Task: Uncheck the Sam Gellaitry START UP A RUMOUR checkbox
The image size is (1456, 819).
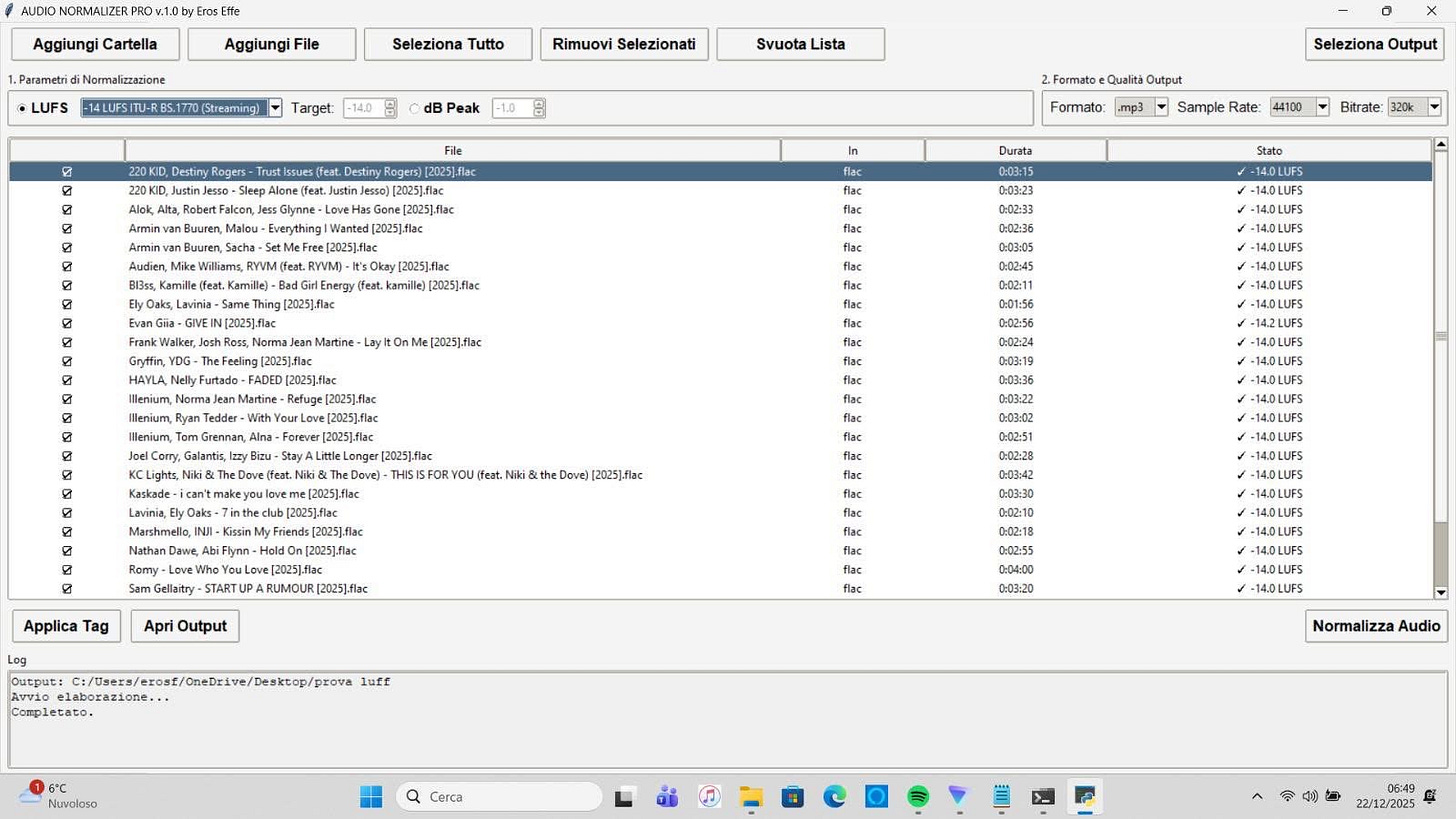Action: point(67,589)
